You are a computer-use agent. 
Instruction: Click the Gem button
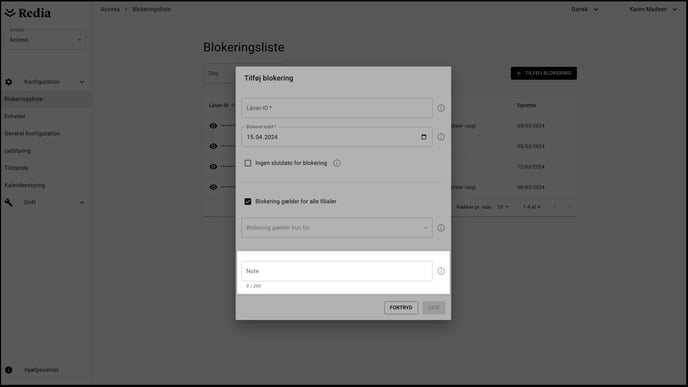point(434,308)
